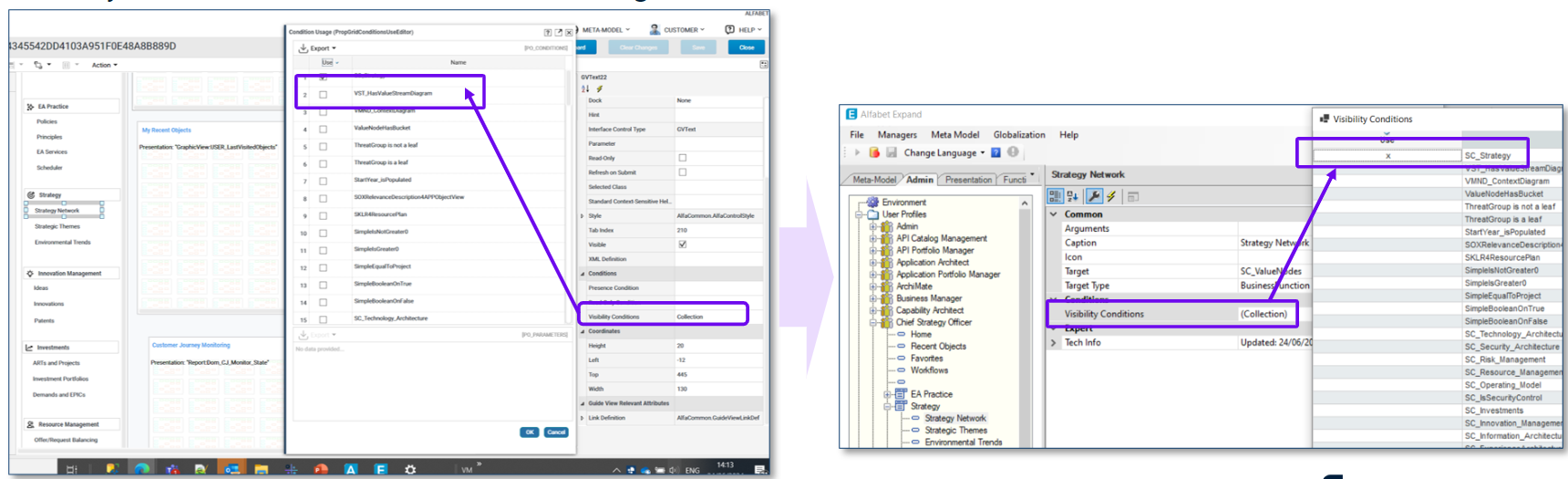The width and height of the screenshot is (1568, 479).
Task: Click the categorized view icon in property grid
Action: [x=1055, y=196]
